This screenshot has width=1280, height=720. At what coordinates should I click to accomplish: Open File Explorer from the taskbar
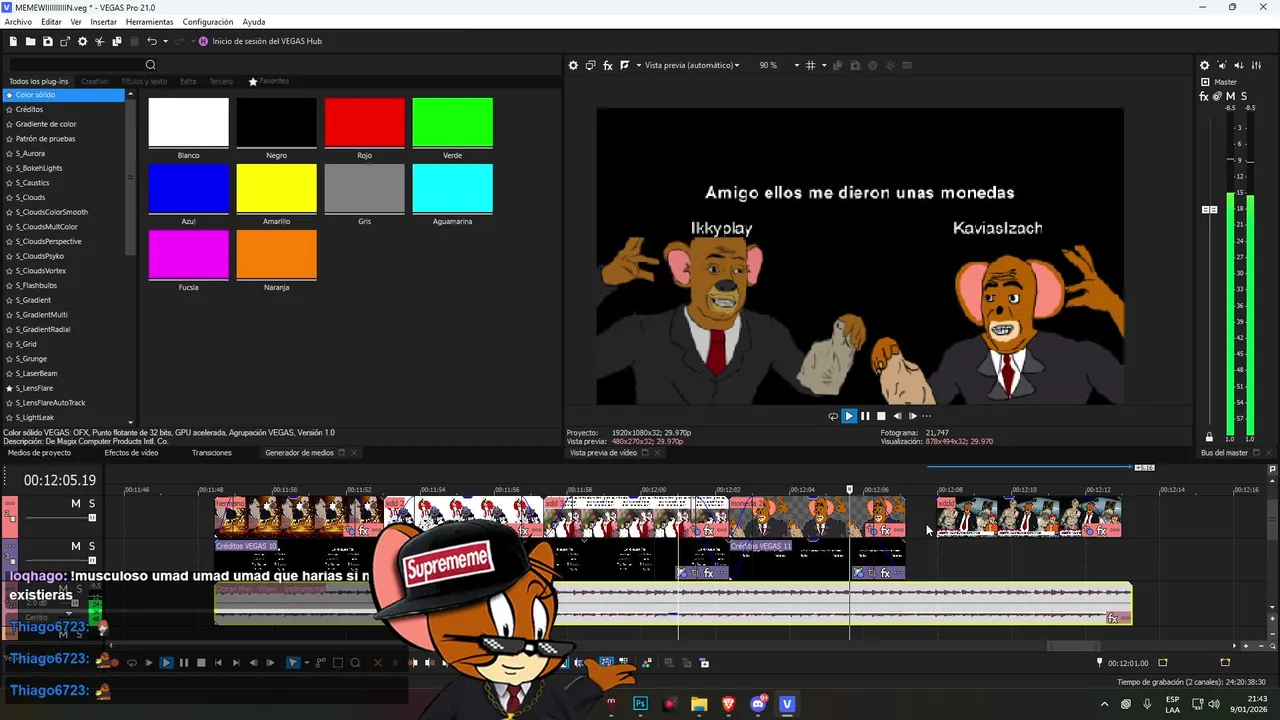coord(699,704)
